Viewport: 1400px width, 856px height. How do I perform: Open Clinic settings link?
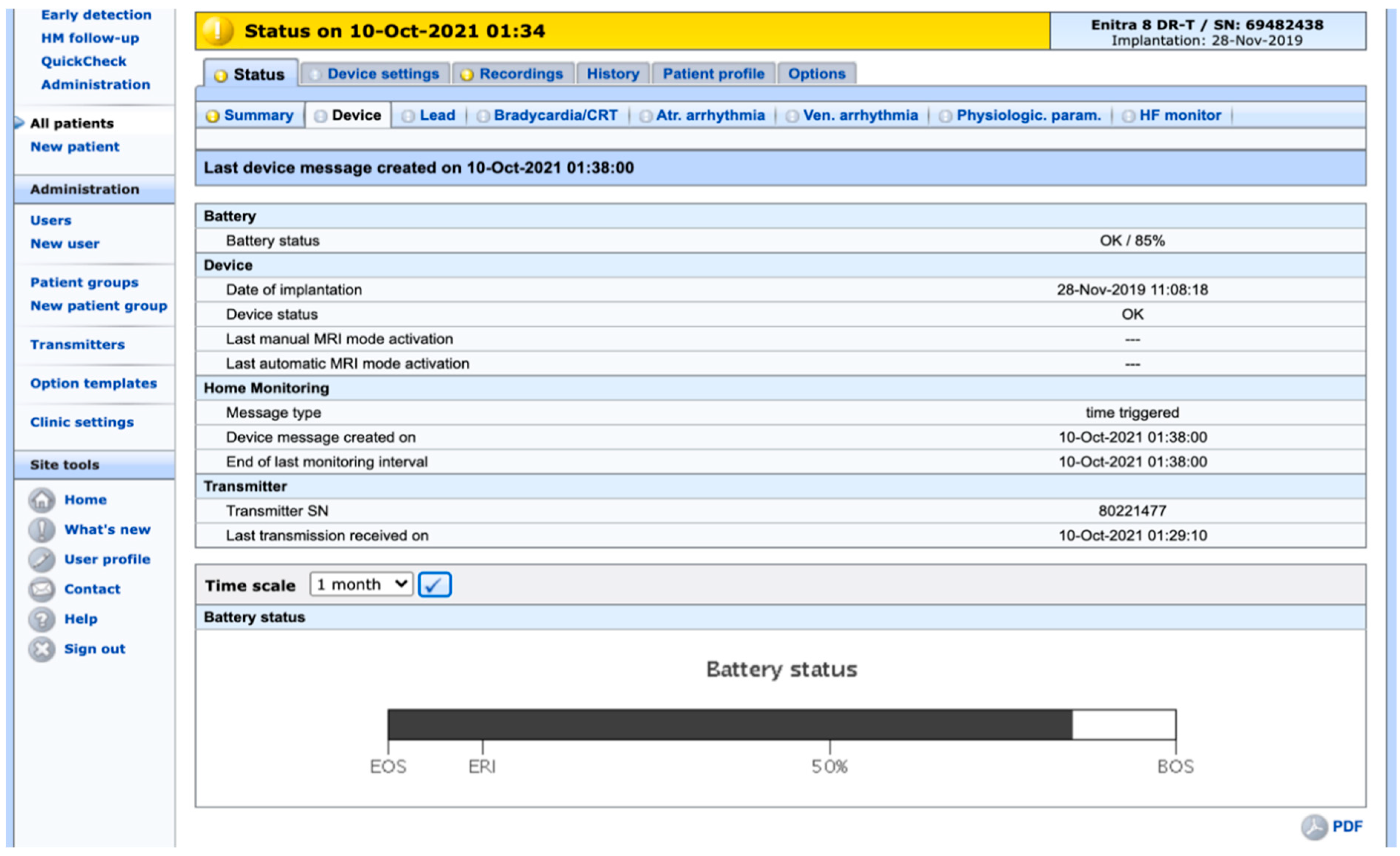coord(82,422)
